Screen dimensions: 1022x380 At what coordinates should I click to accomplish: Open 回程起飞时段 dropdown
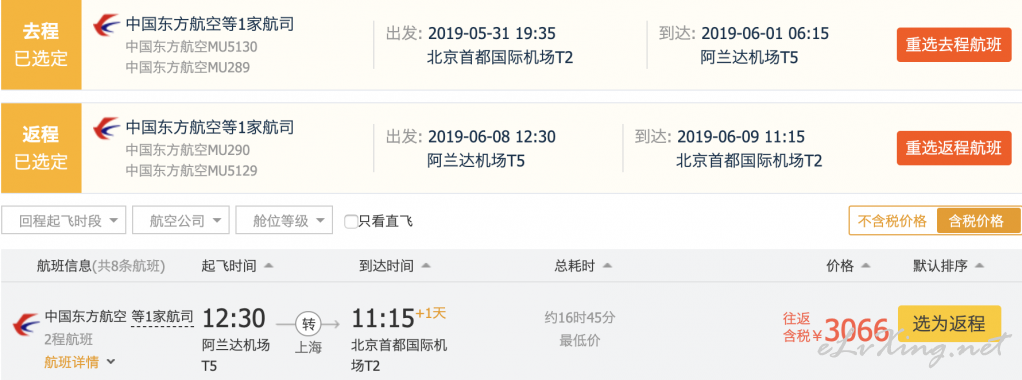point(64,220)
